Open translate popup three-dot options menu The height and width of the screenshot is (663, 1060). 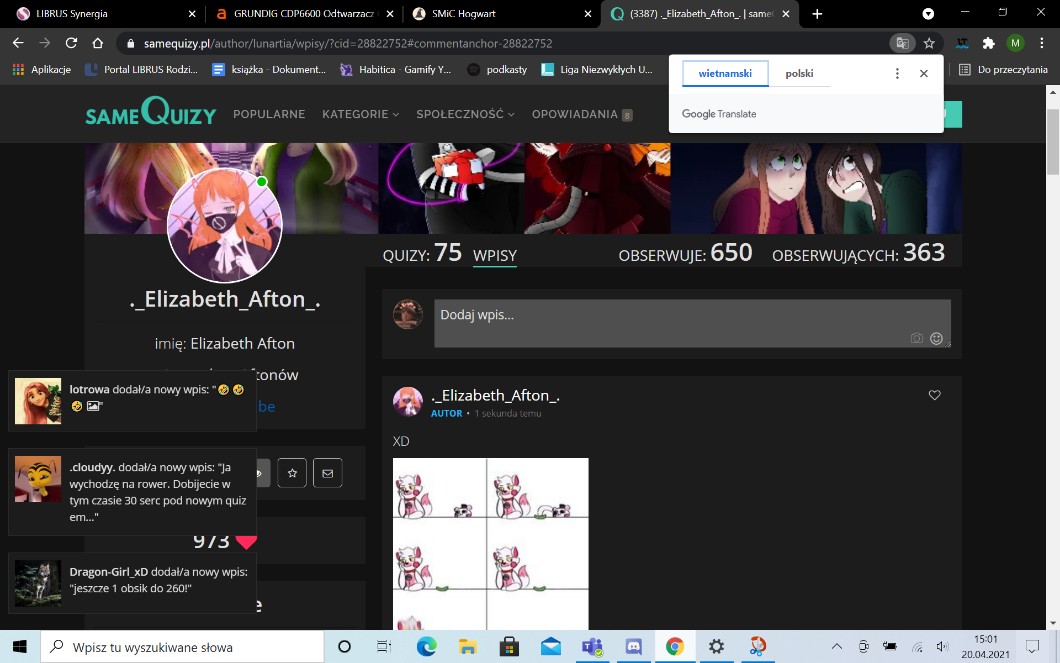tap(897, 74)
